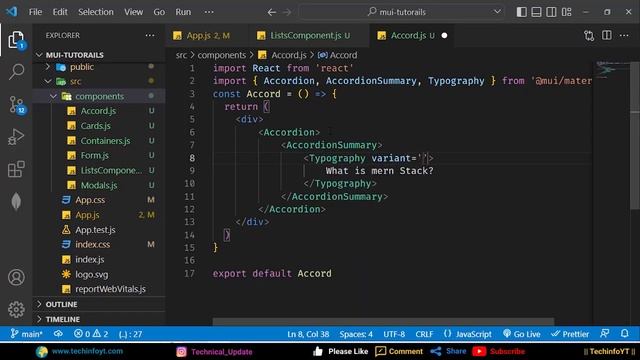Open Form.js in the explorer tree
Viewport: 640px width, 360px height.
(95, 156)
